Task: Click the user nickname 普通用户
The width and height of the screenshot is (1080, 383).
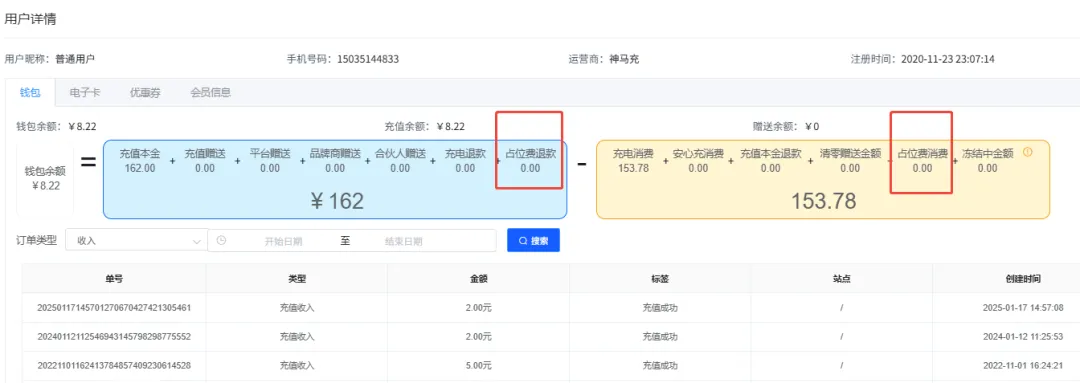Action: [x=75, y=59]
